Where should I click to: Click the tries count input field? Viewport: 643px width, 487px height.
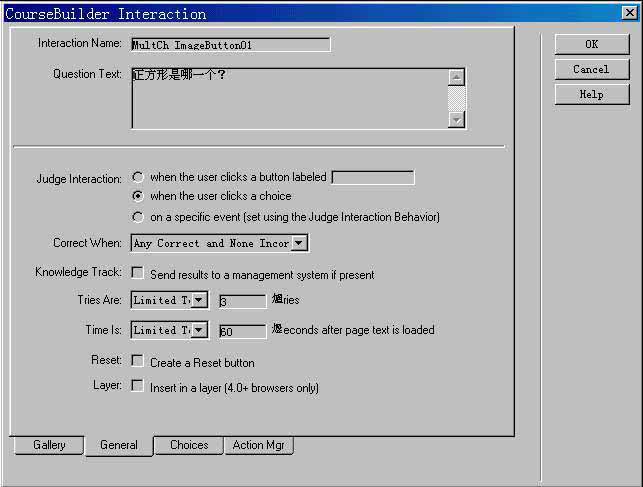[242, 301]
